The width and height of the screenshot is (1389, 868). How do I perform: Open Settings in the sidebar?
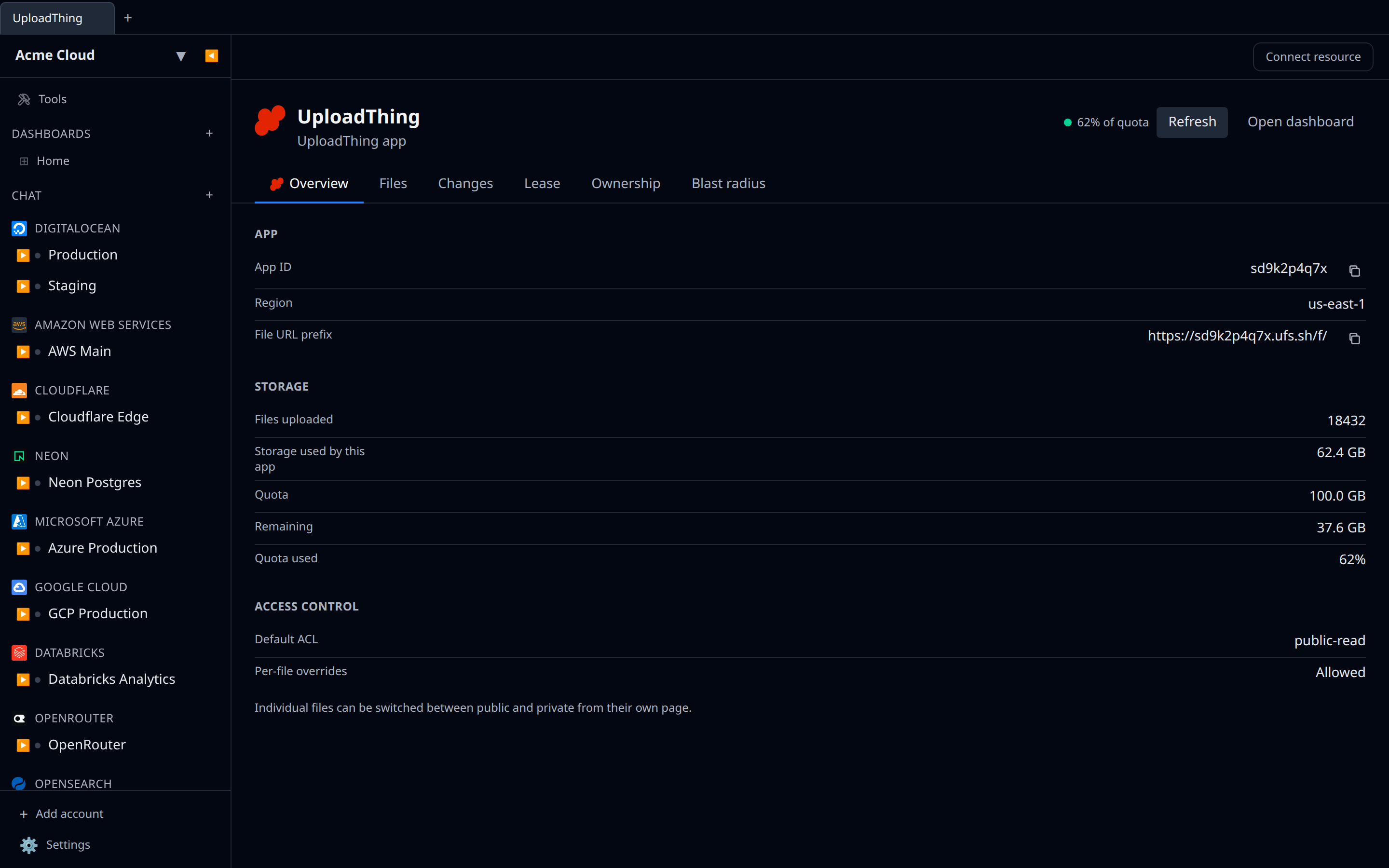point(68,844)
